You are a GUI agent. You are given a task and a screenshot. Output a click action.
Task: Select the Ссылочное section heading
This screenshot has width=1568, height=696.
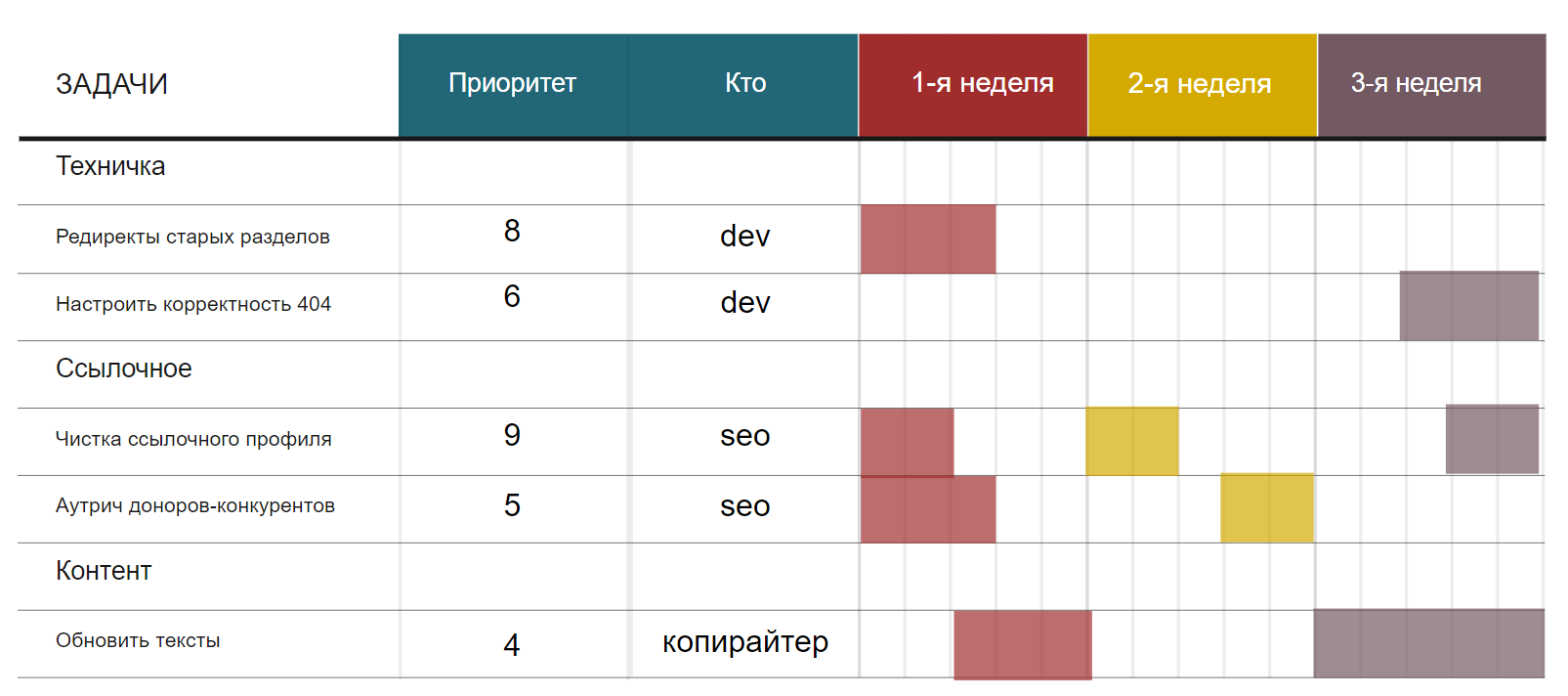123,369
